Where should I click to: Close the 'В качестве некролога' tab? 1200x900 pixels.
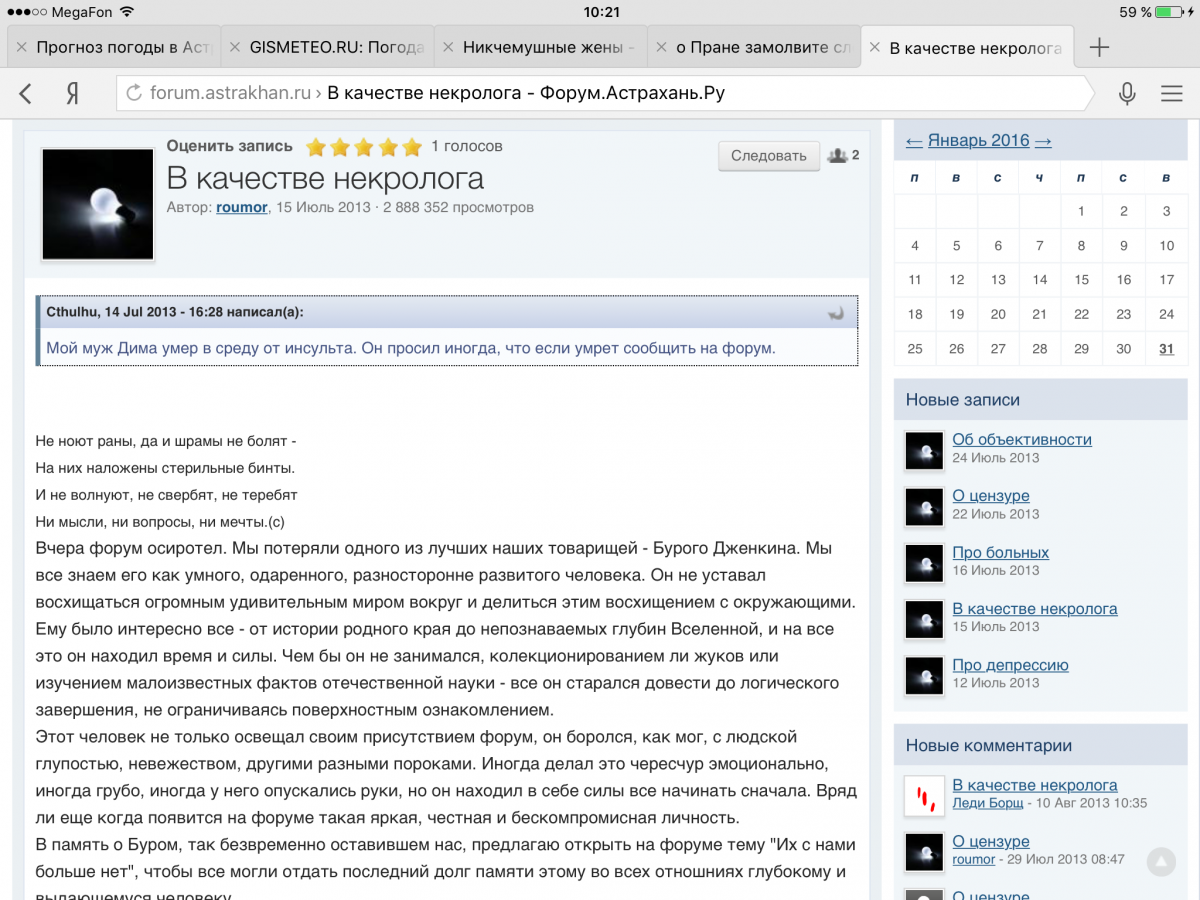point(875,47)
